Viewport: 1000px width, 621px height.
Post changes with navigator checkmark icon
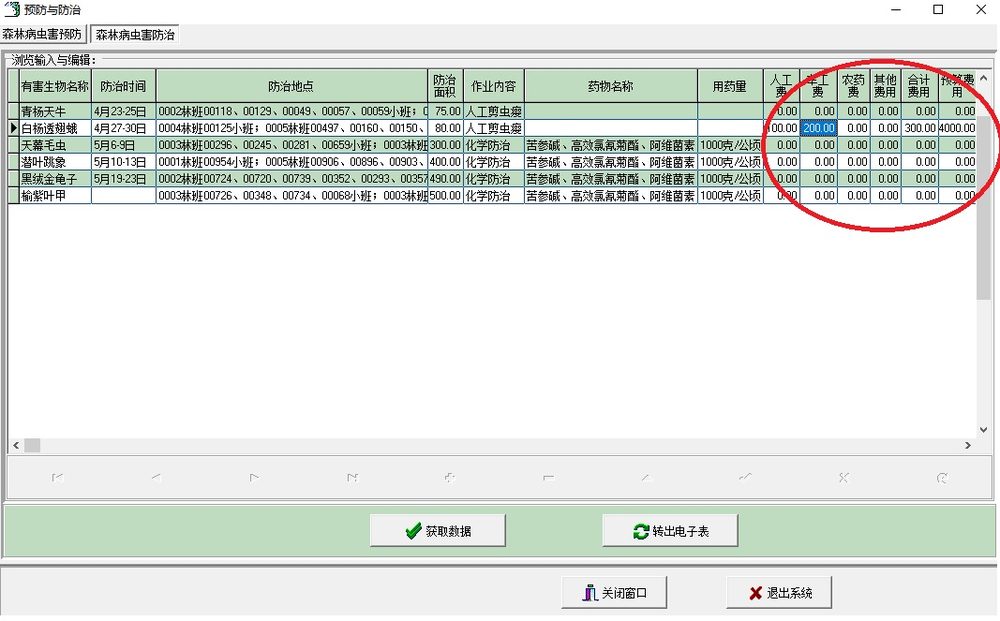coord(745,478)
